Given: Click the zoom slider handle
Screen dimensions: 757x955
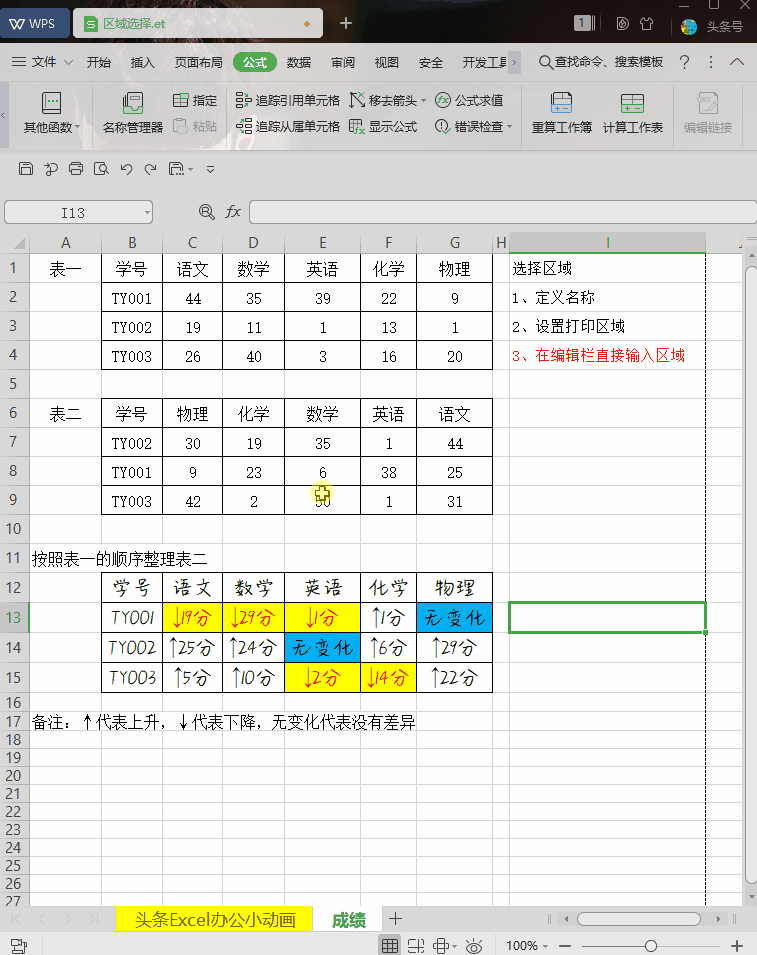Looking at the screenshot, I should click(x=651, y=945).
